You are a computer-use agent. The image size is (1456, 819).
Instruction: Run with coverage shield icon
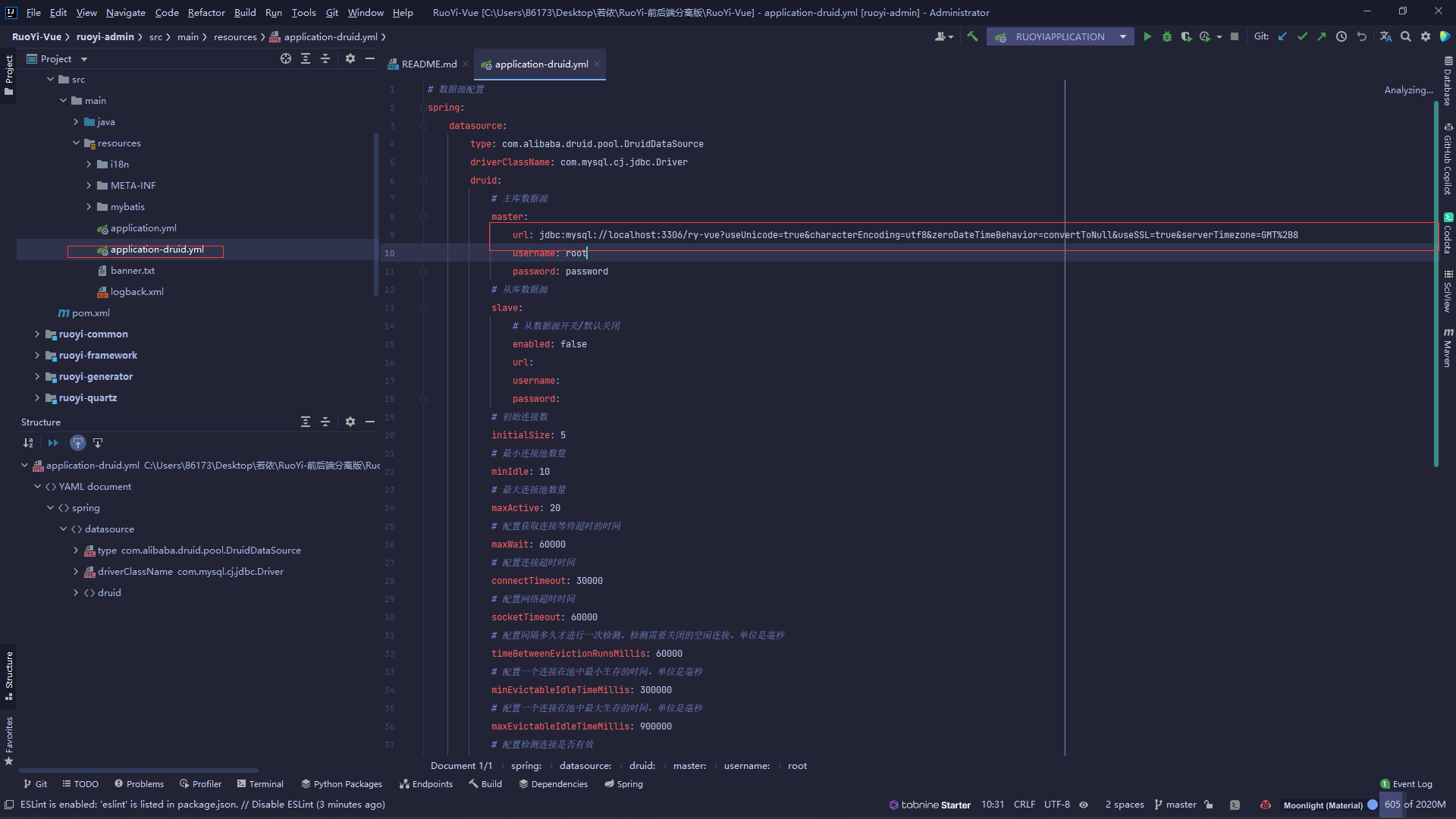coord(1186,36)
